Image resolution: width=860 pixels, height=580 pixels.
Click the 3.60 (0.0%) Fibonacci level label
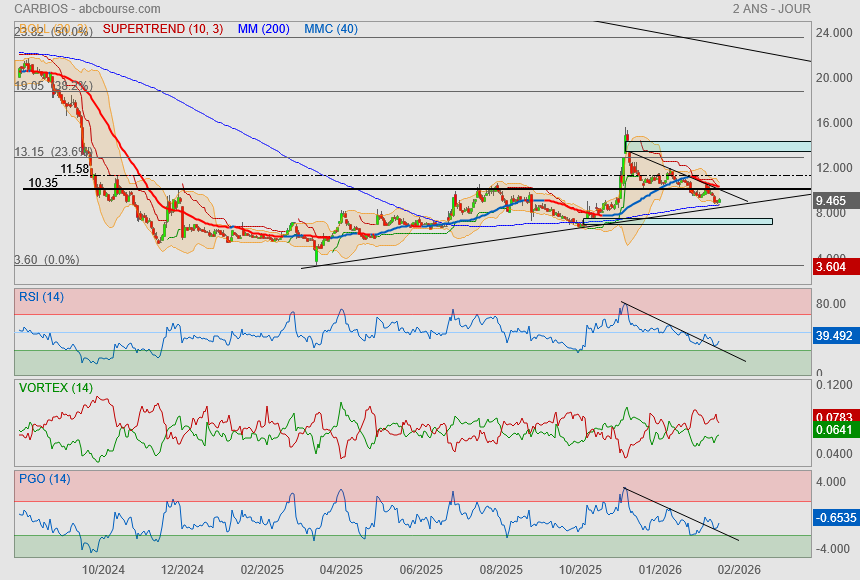pyautogui.click(x=46, y=260)
